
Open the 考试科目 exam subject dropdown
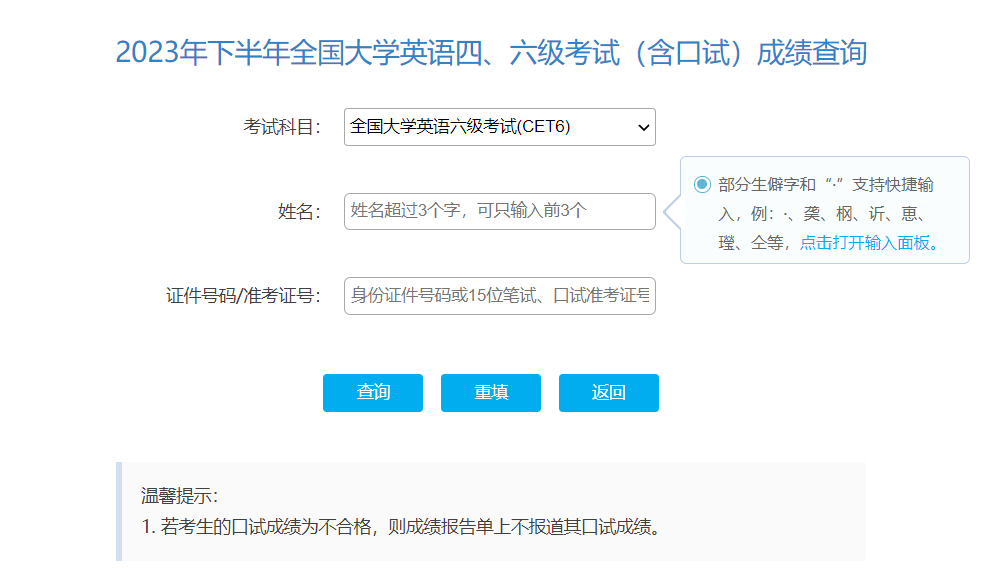(x=499, y=127)
